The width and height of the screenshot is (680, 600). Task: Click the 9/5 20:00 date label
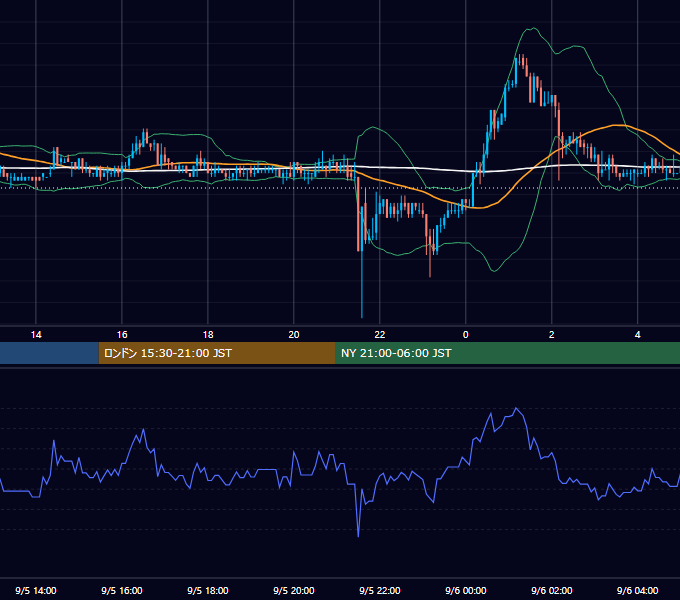[294, 590]
